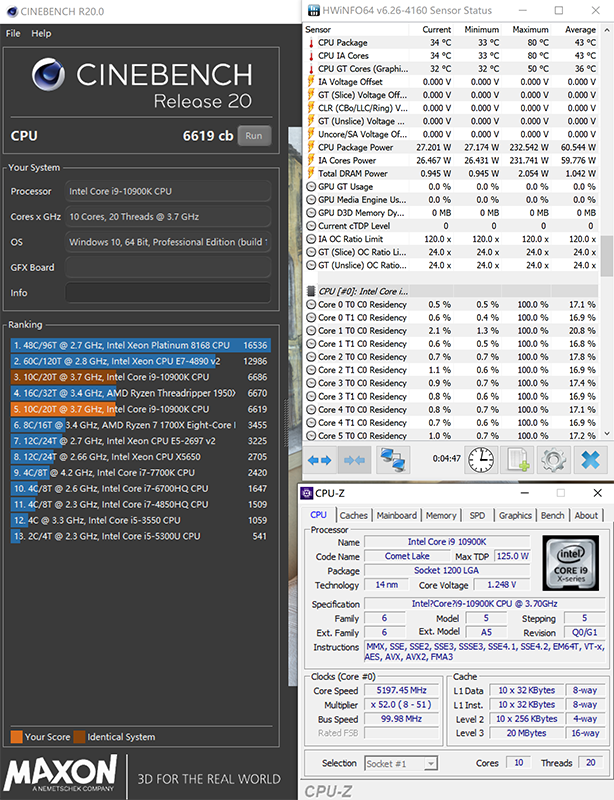
Task: Click the OS field in Cinebench
Action: coord(168,242)
